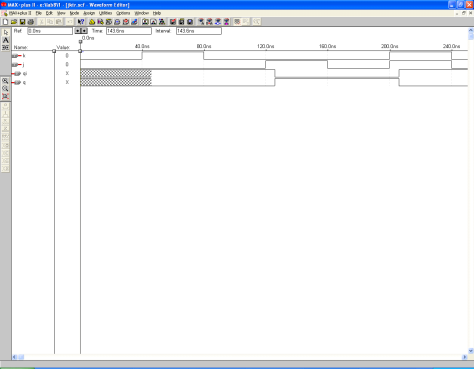474x369 pixels.
Task: Click the left arrow beside the Ref field
Action: coord(78,31)
